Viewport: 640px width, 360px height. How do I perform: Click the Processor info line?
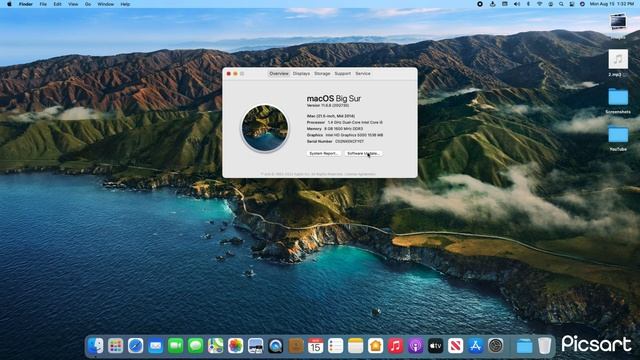[x=344, y=122]
